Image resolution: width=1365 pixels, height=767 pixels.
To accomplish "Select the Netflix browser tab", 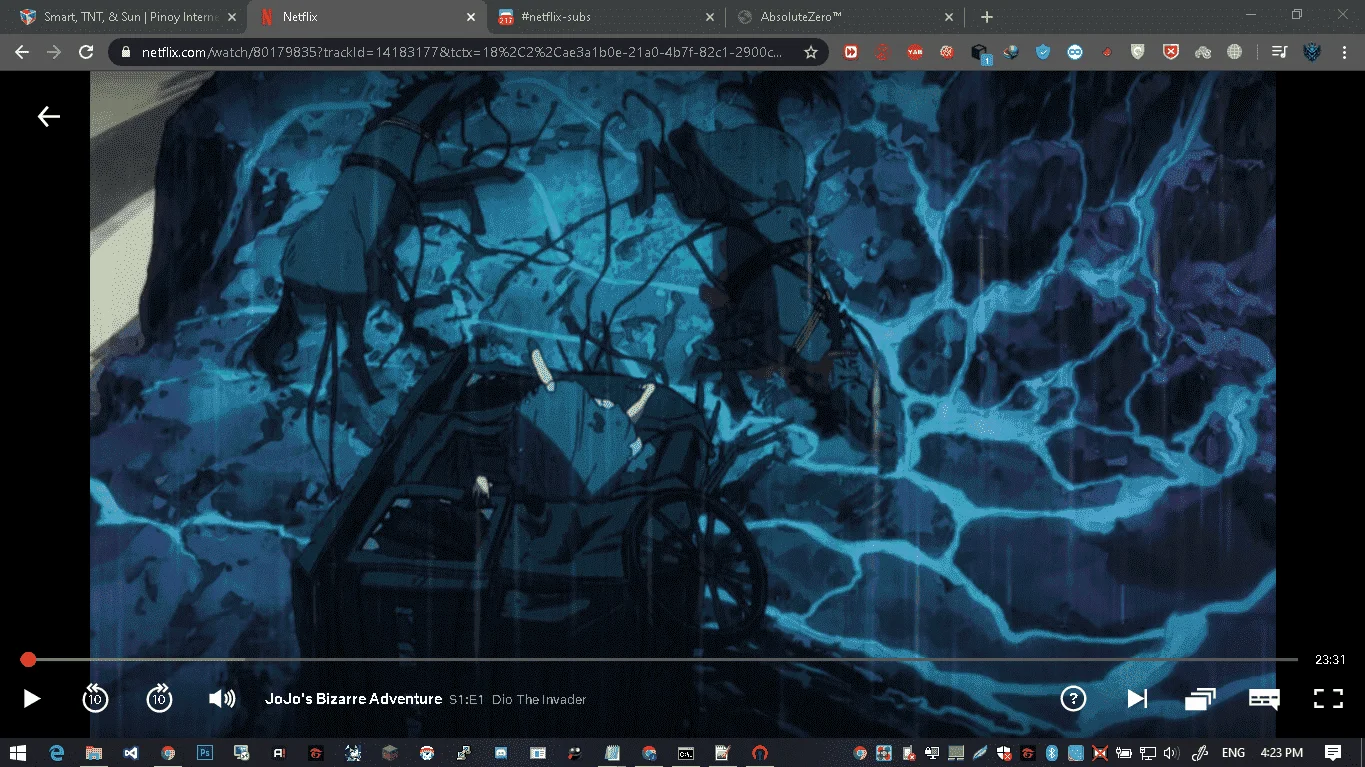I will point(366,17).
